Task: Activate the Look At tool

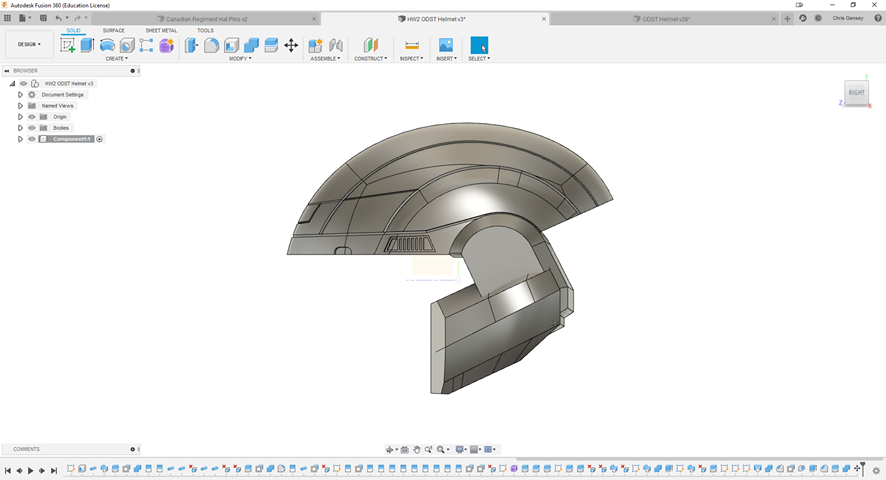Action: (405, 449)
